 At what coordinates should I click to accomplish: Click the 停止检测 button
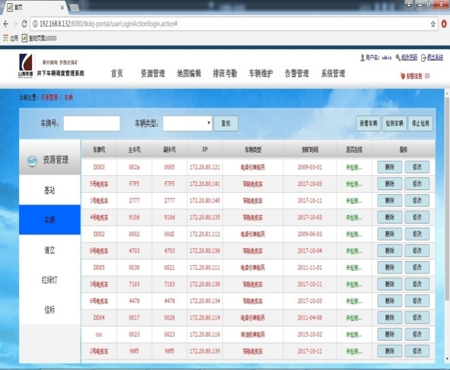point(420,123)
